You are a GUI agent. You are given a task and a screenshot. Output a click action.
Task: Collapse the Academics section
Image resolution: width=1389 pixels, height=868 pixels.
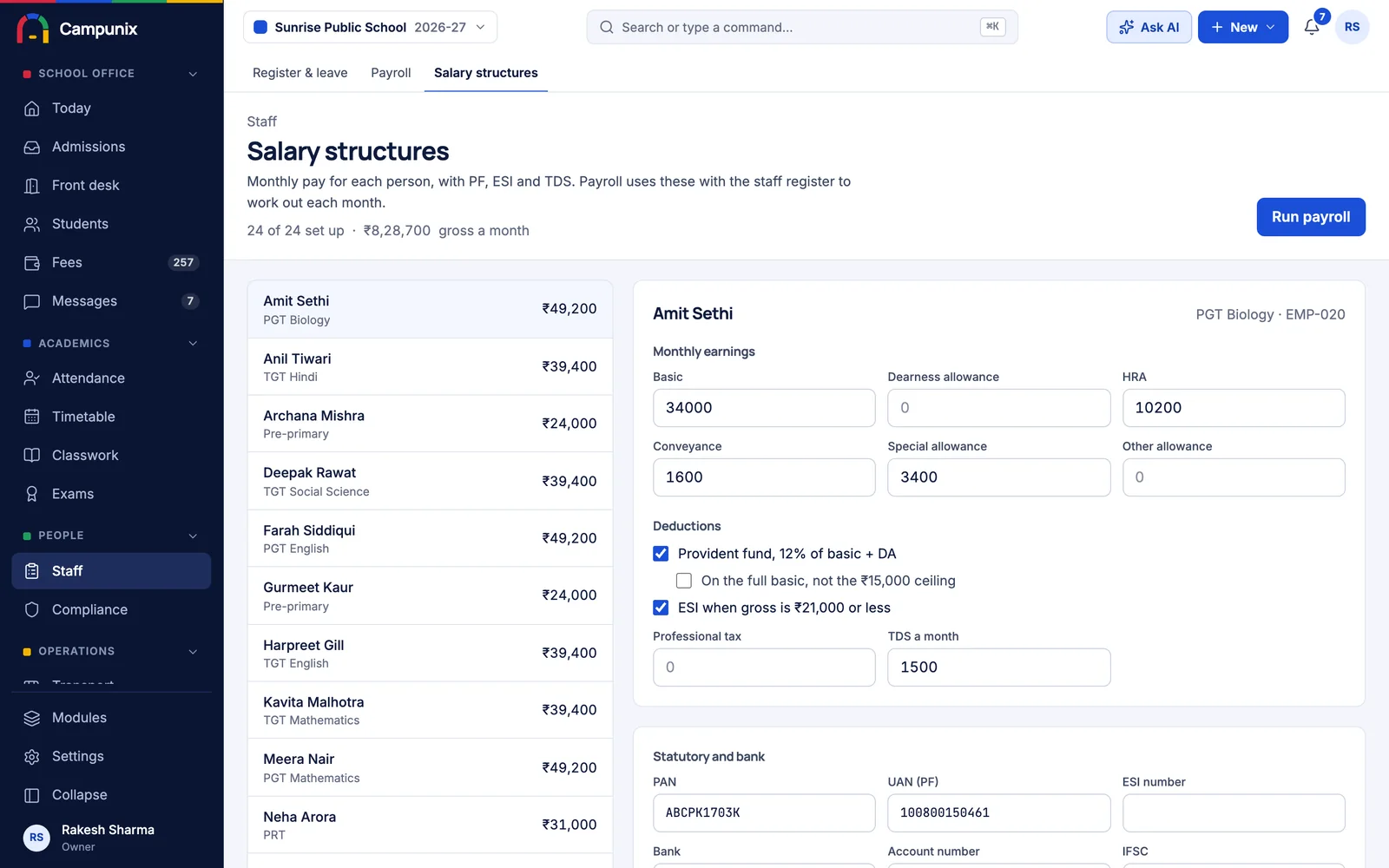point(193,344)
